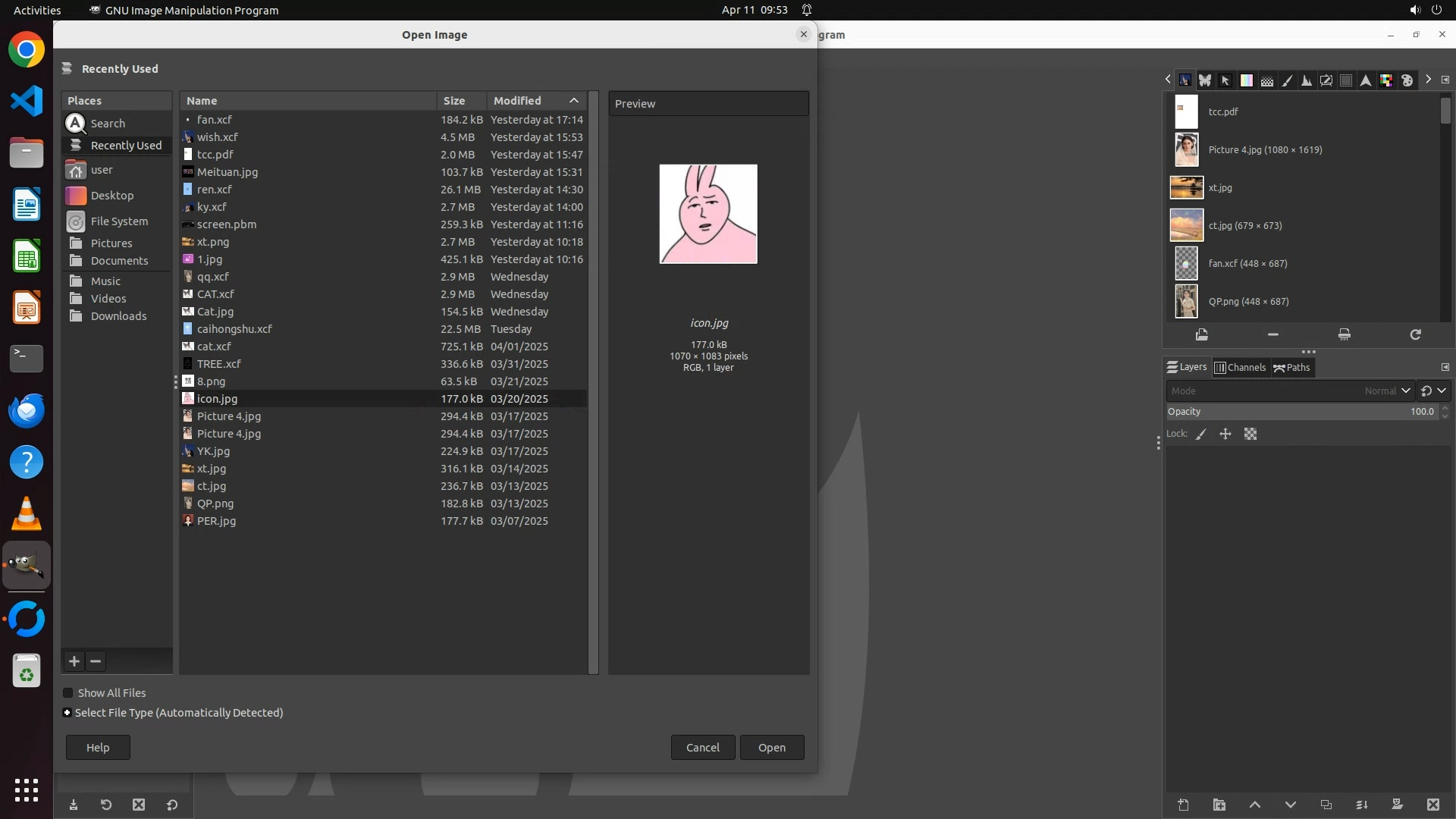Click the Histogram dock tab icon

pyautogui.click(x=1306, y=80)
